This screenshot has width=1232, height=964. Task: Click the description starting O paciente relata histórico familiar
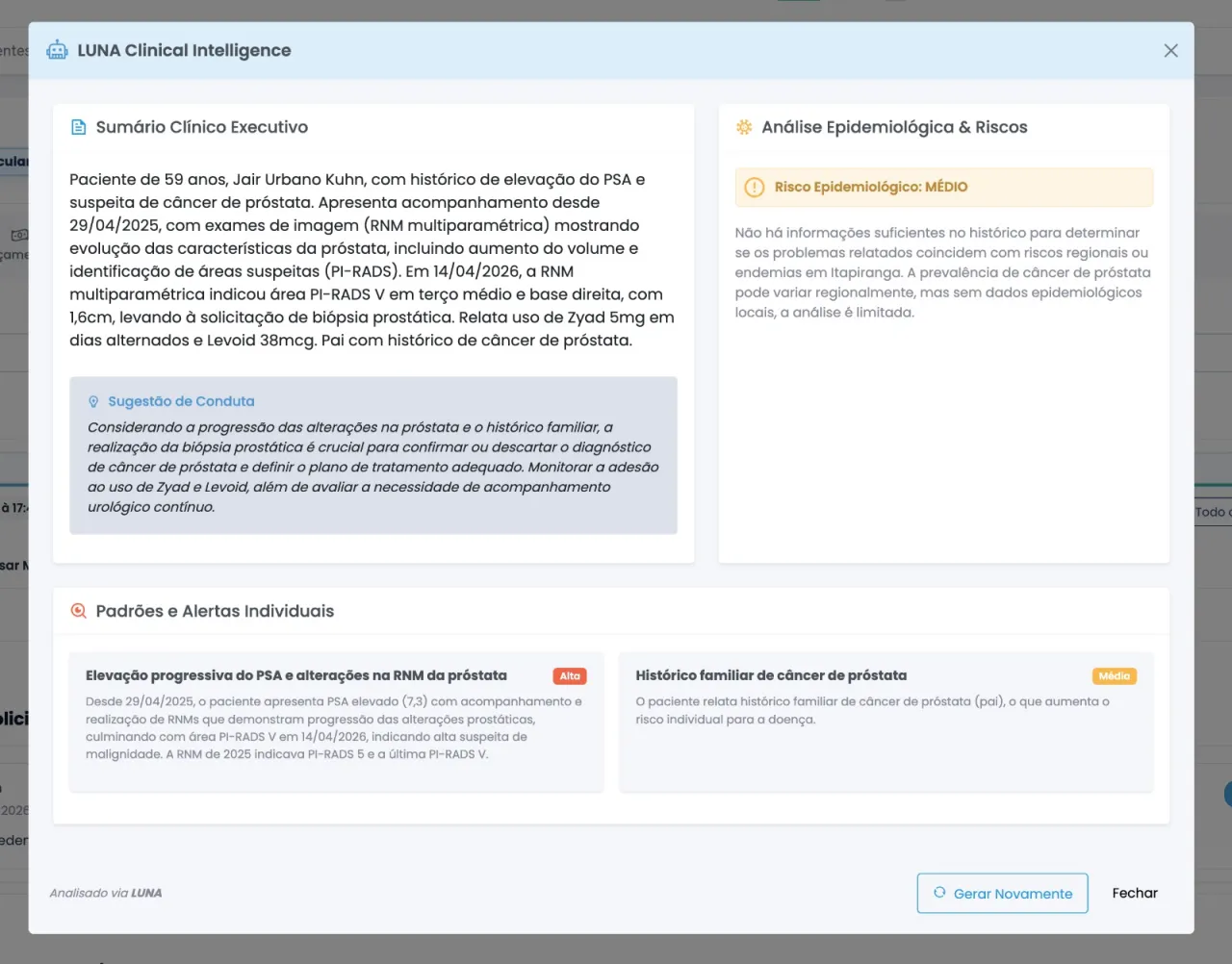(x=872, y=710)
